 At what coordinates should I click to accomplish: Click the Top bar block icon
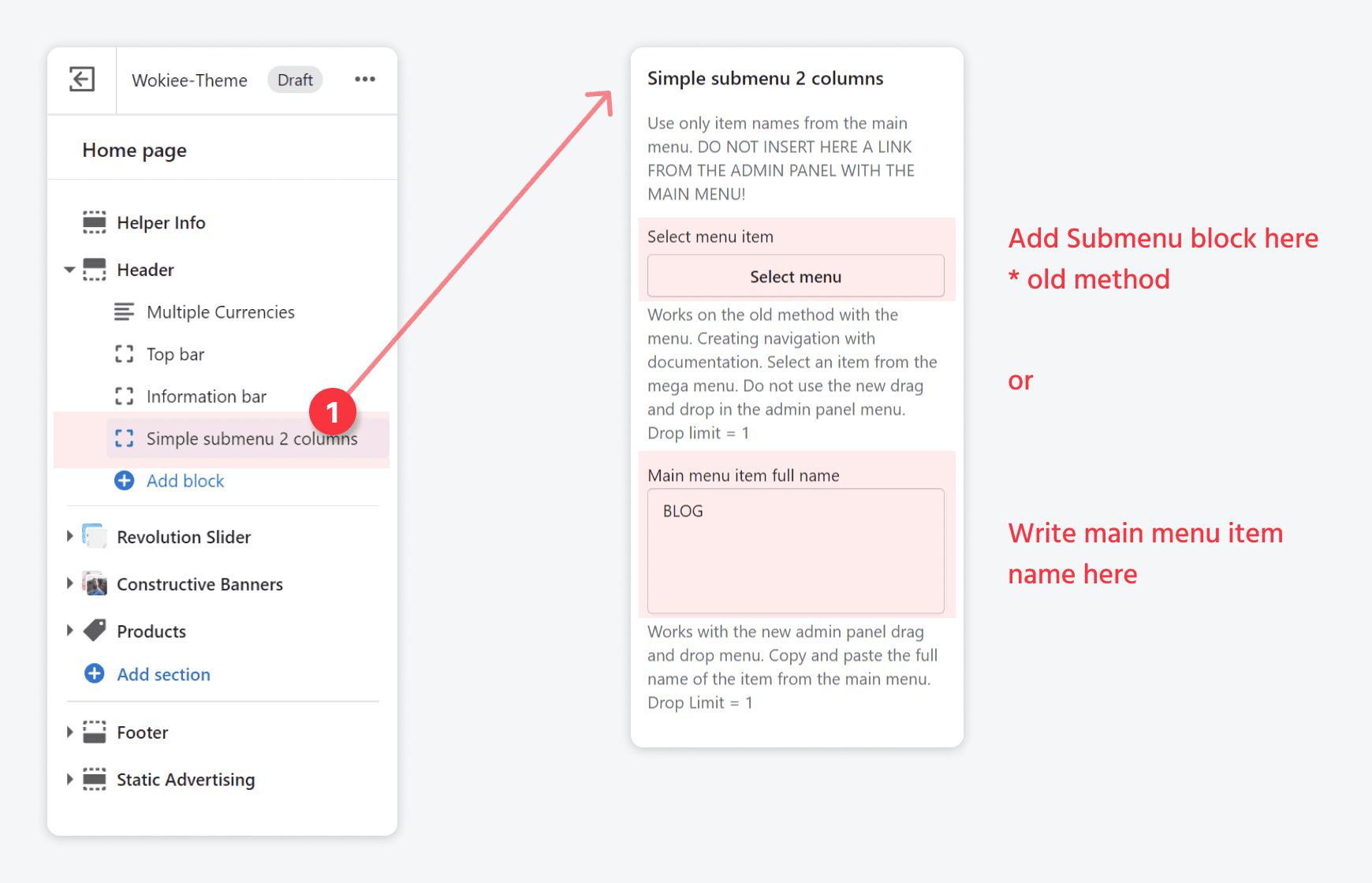tap(125, 354)
